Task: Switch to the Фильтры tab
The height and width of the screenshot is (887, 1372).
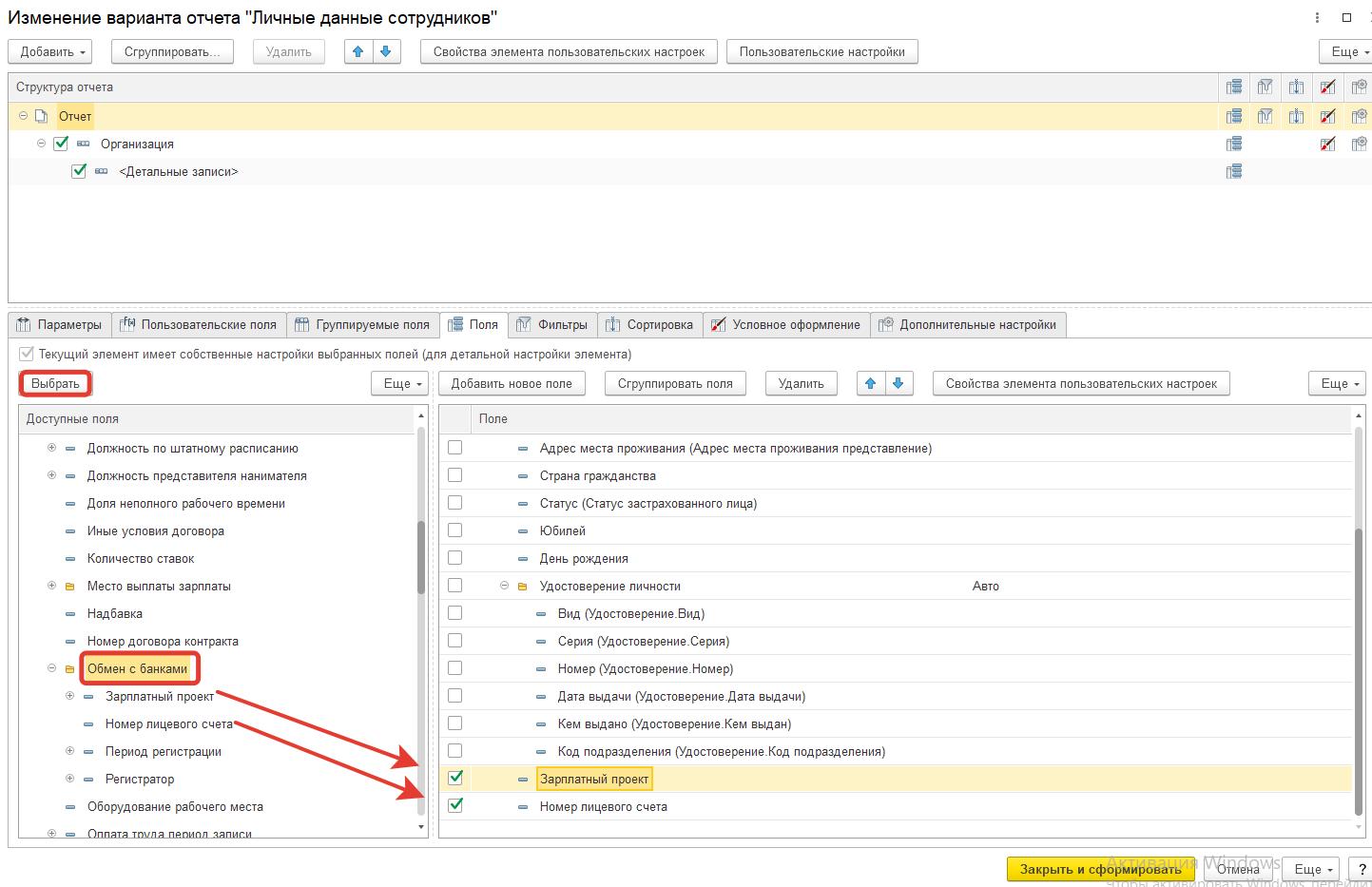Action: point(552,325)
